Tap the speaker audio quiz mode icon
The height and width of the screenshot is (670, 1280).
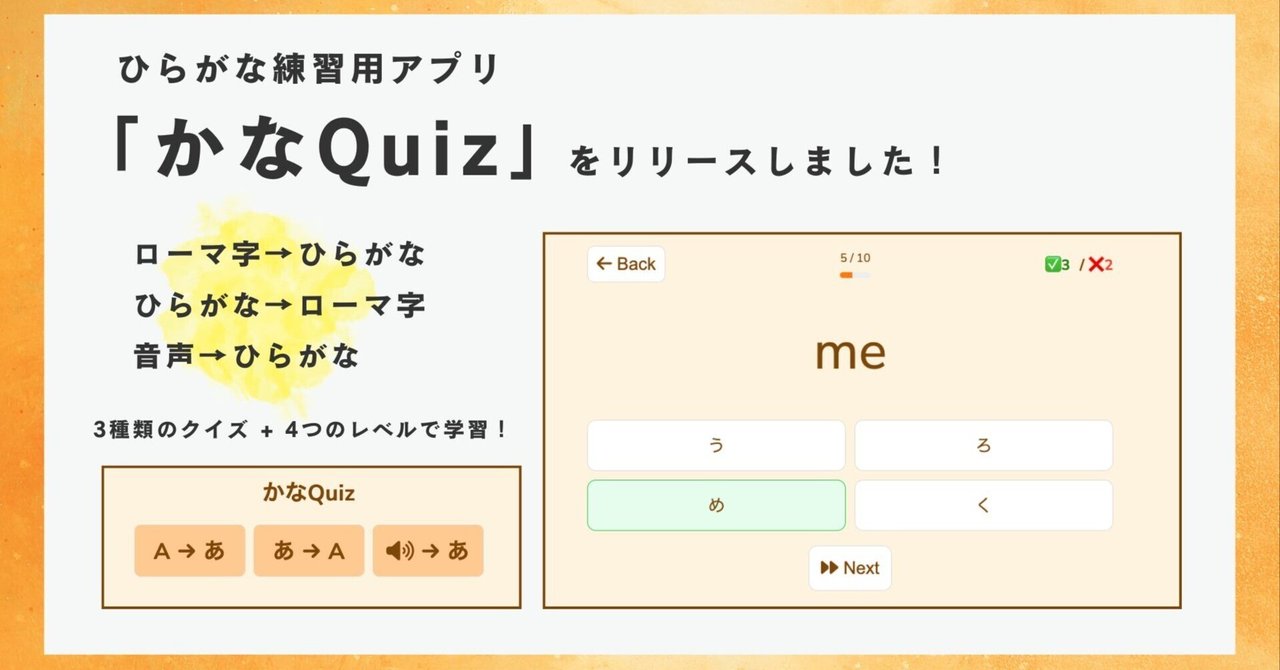click(428, 551)
